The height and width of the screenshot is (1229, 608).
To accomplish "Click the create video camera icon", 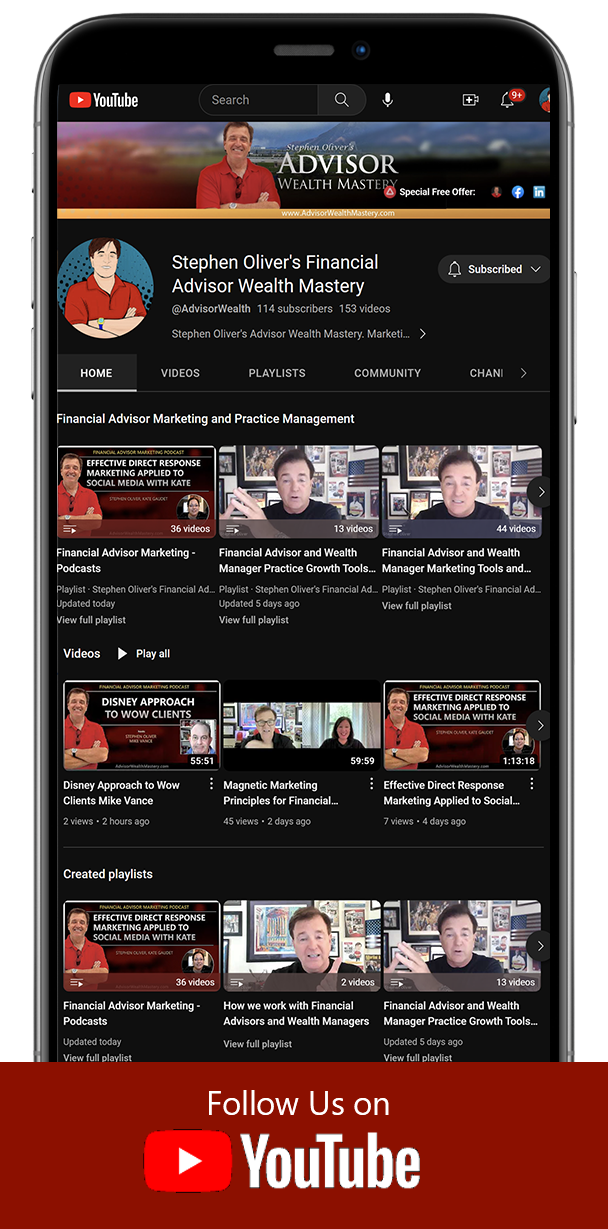I will pyautogui.click(x=470, y=100).
